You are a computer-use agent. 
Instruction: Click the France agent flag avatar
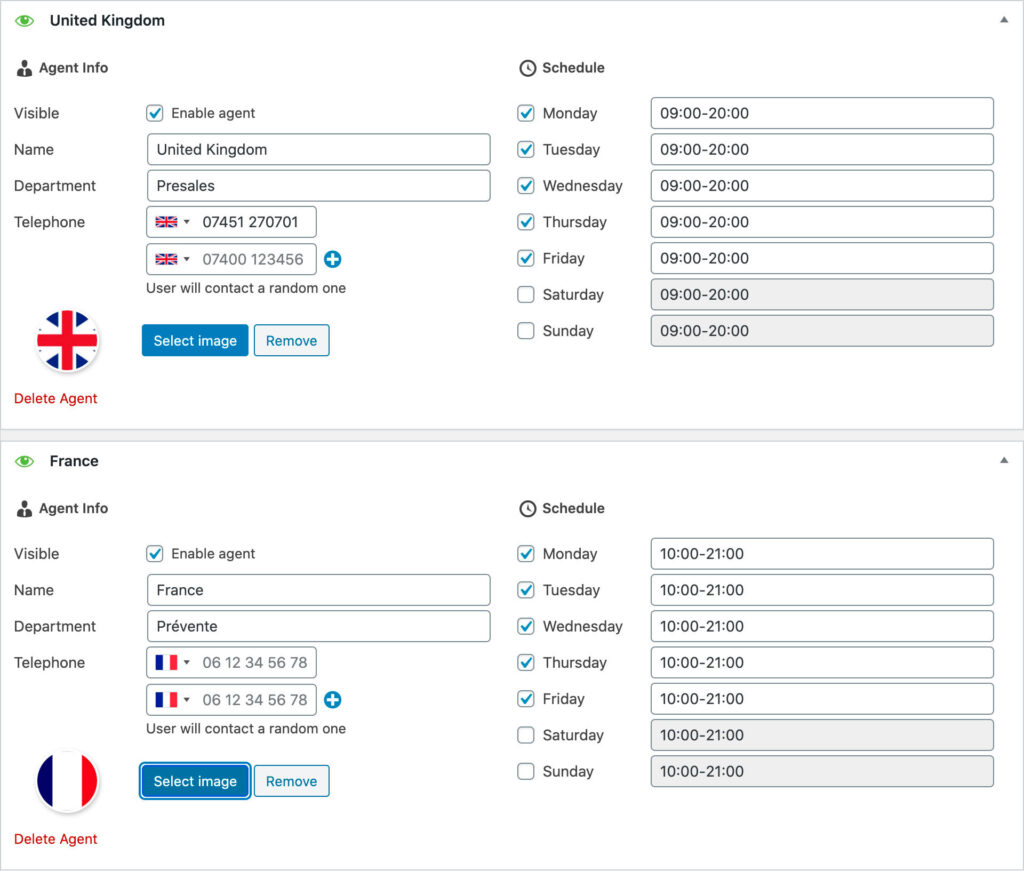click(x=67, y=781)
